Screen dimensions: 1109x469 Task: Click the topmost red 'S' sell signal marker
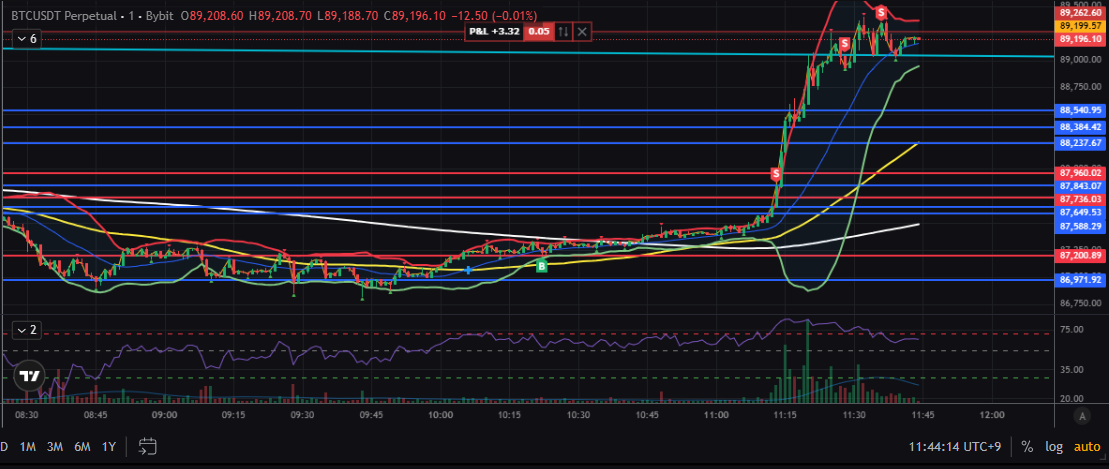click(x=881, y=12)
